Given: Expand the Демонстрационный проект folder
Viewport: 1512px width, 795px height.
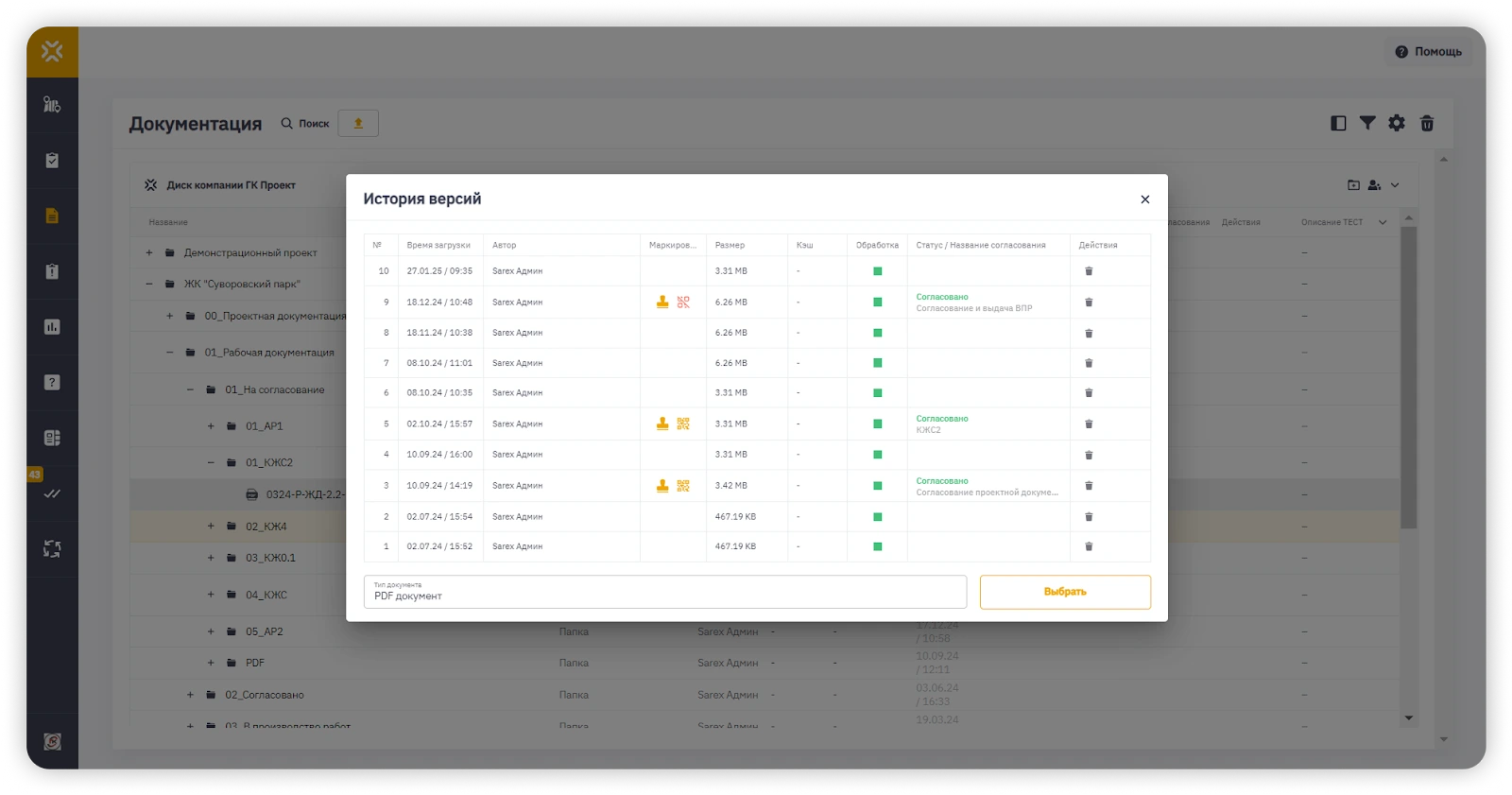Looking at the screenshot, I should click(149, 252).
